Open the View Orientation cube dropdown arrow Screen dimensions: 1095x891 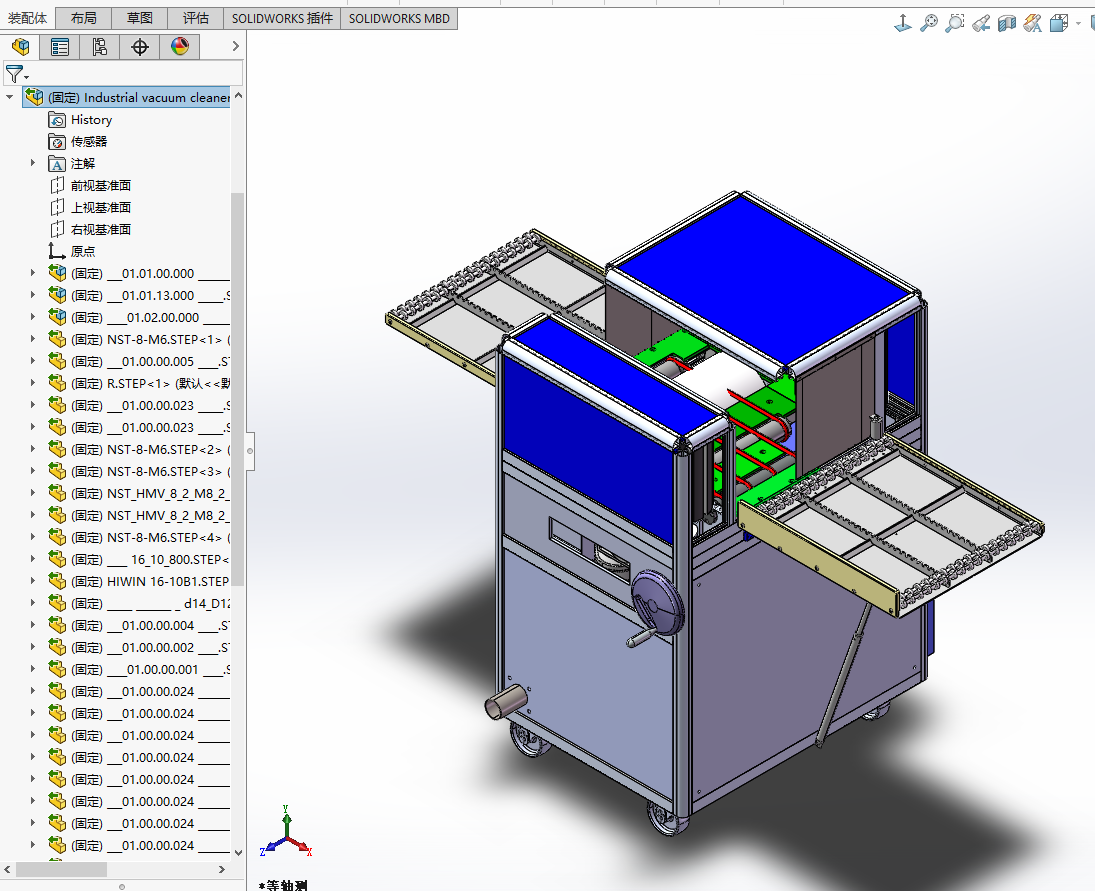pyautogui.click(x=1078, y=23)
